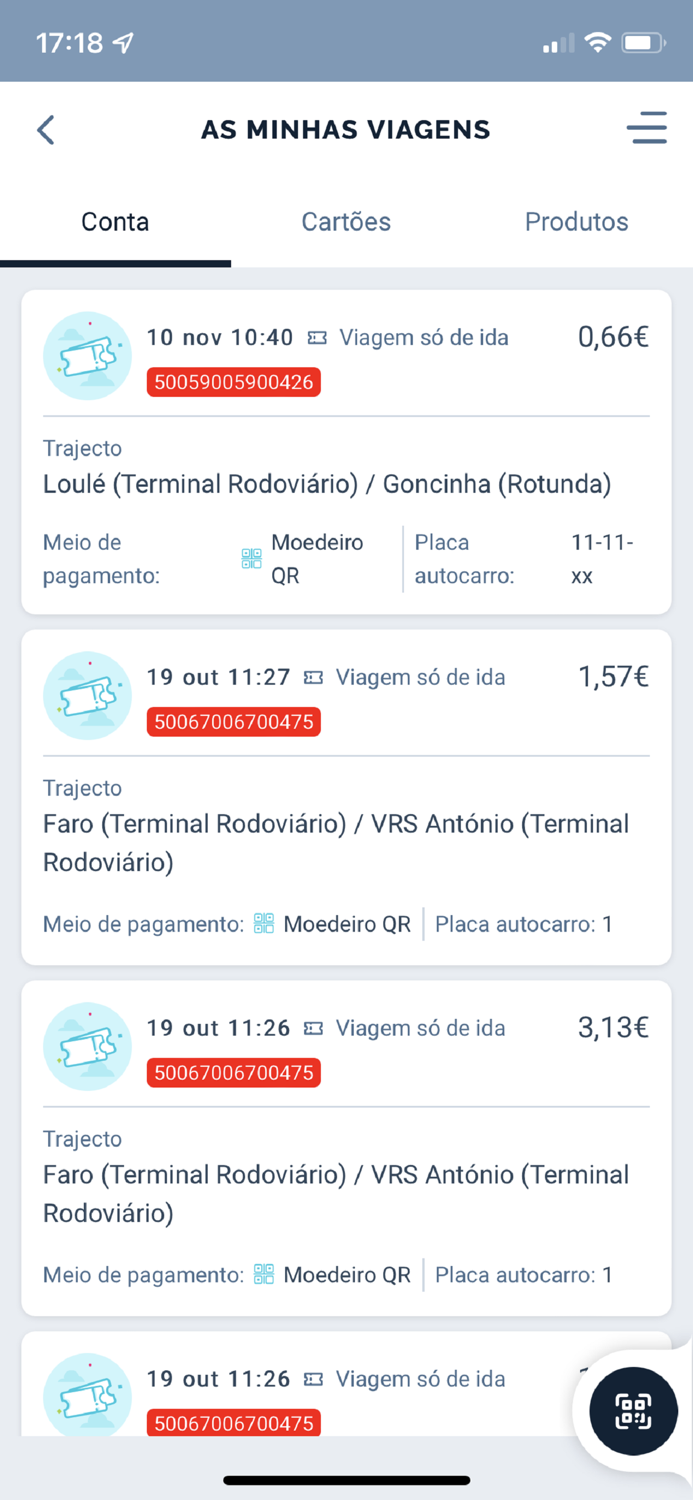
Task: Tap the back arrow to leave As Minhas Viagens
Action: 45,129
